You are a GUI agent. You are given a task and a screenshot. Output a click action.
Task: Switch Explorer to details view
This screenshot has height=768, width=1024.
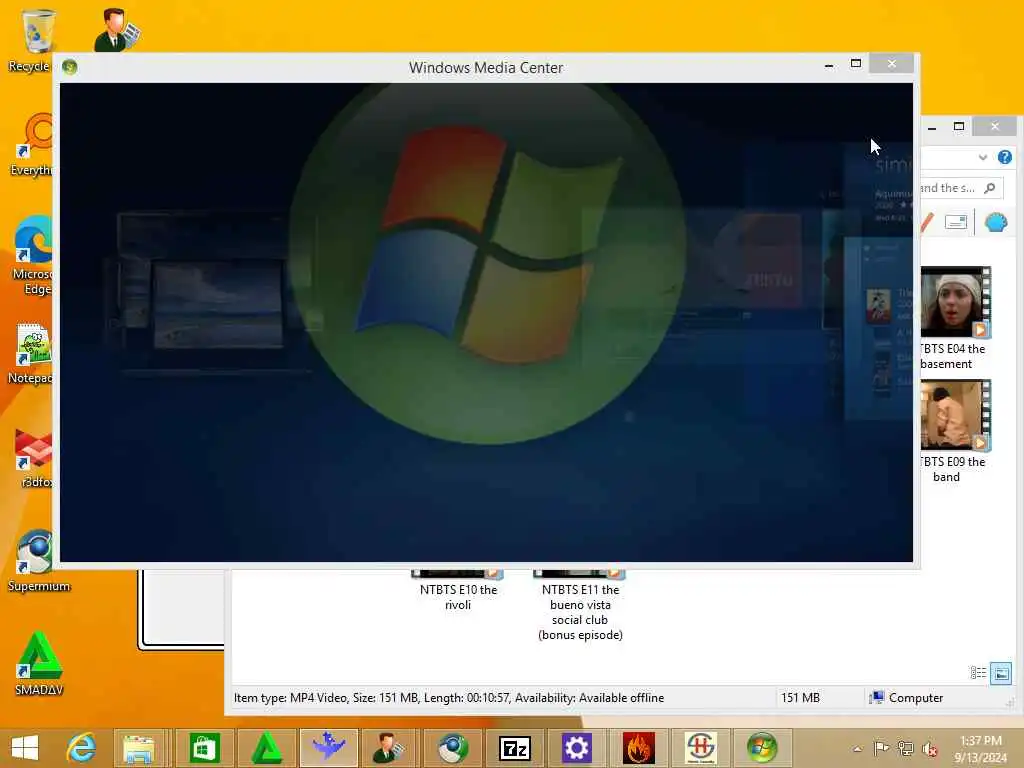coord(978,673)
